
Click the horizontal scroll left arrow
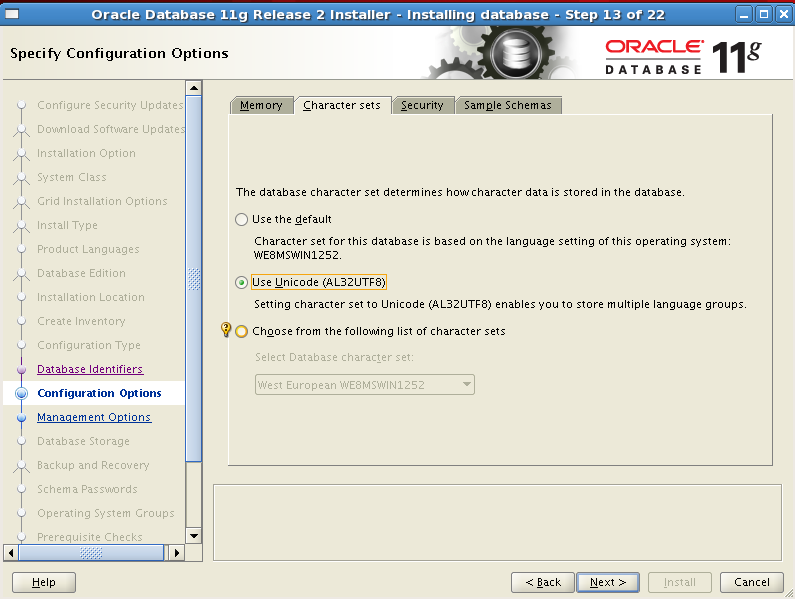(x=11, y=552)
